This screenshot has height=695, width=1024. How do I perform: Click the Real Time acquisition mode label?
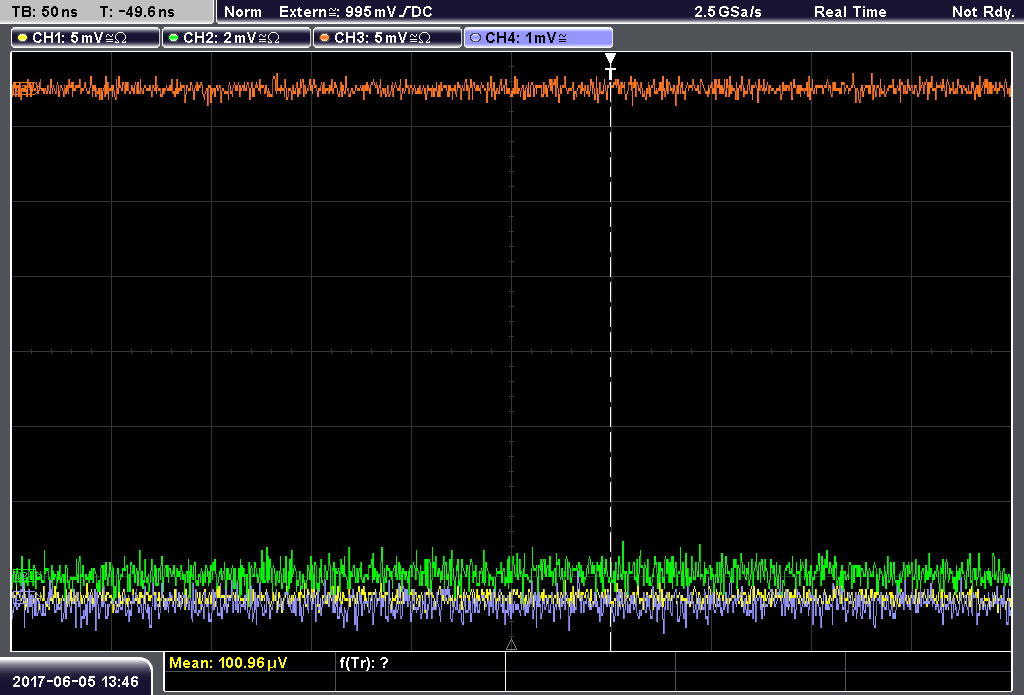pos(850,12)
